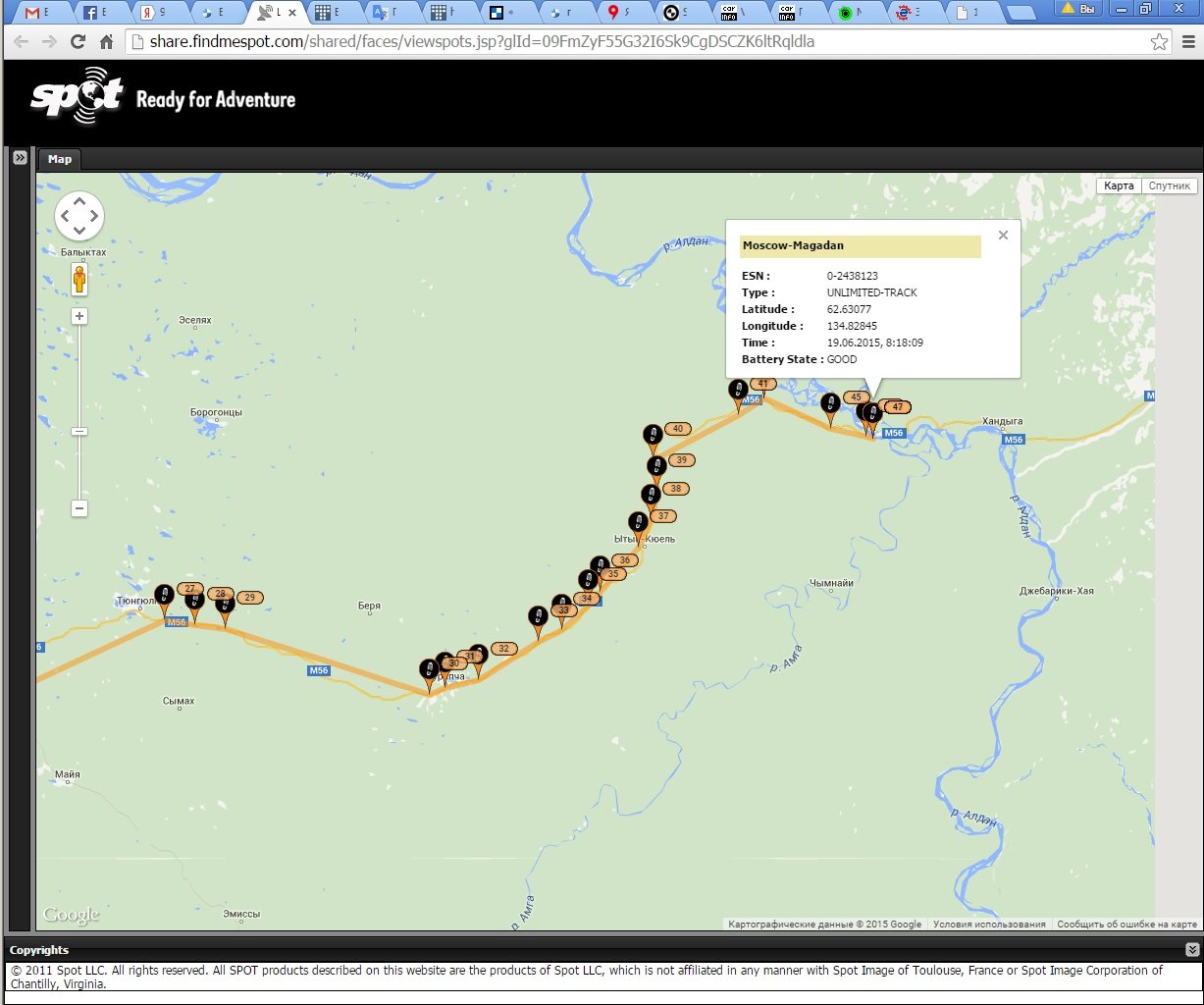Screen dimensions: 1204x1005
Task: Select the Map tab
Action: tap(60, 159)
